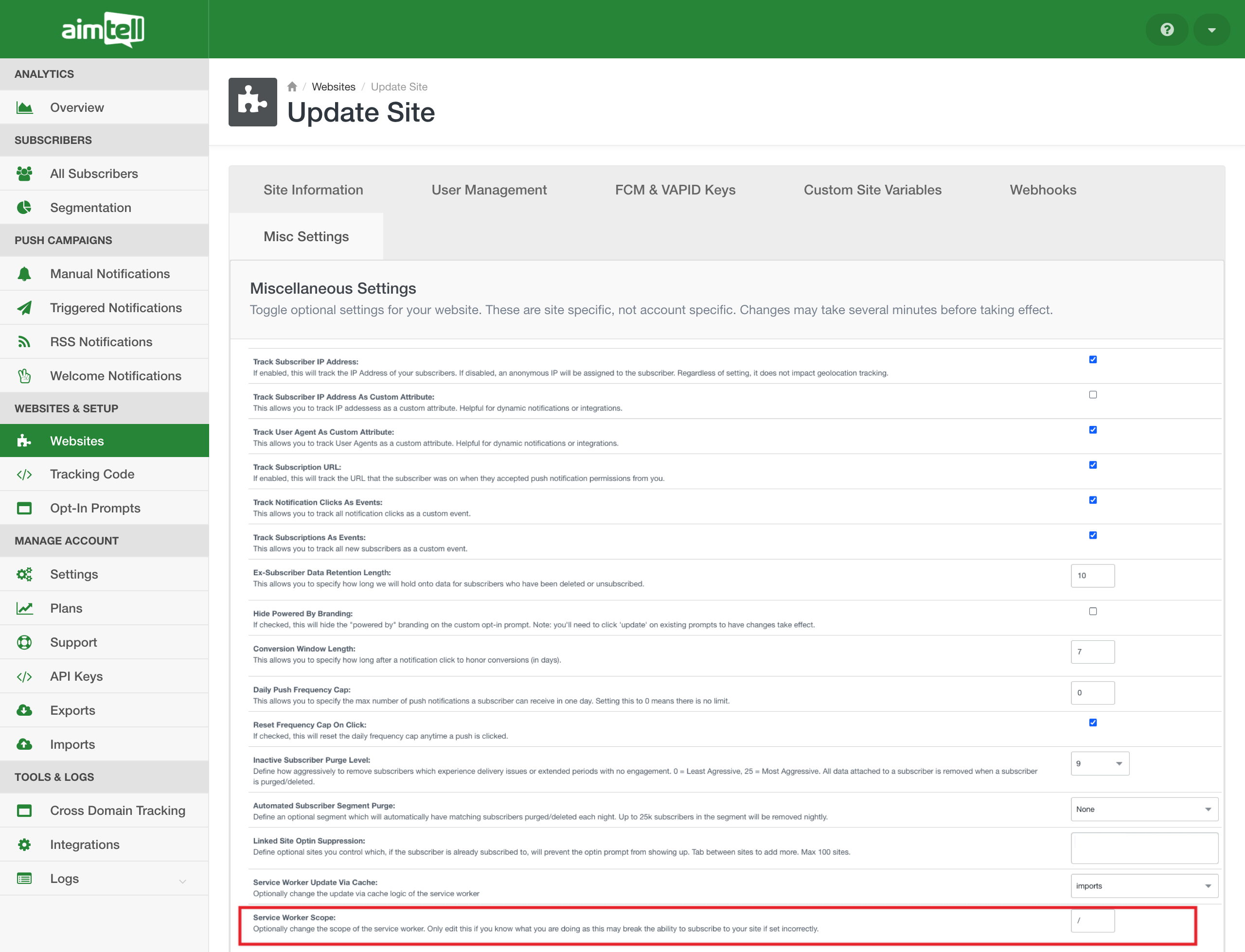Click the Triggered Notifications paper plane icon
This screenshot has width=1245, height=952.
24,308
